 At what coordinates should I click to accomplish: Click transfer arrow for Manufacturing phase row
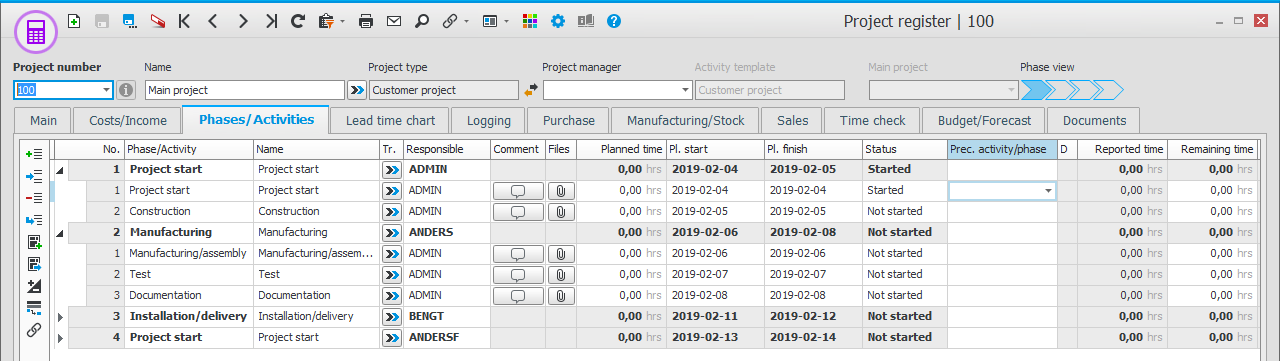(x=391, y=233)
